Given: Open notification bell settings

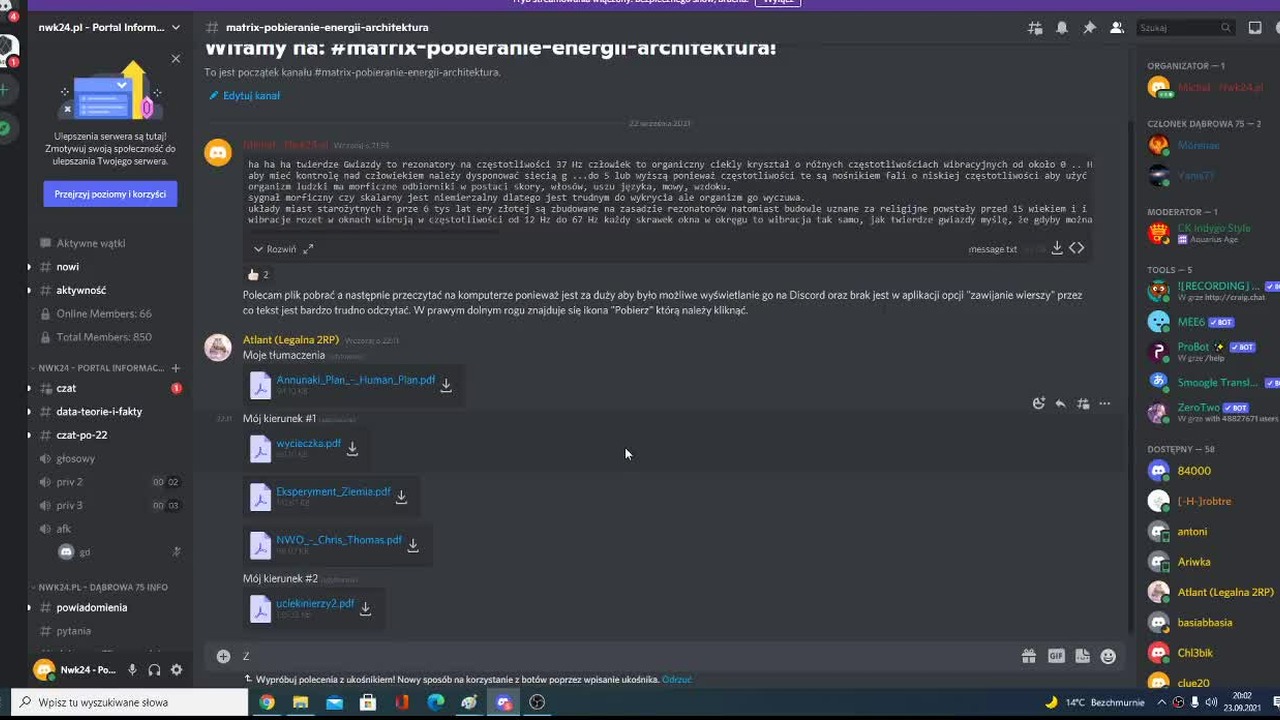Looking at the screenshot, I should click(1062, 28).
